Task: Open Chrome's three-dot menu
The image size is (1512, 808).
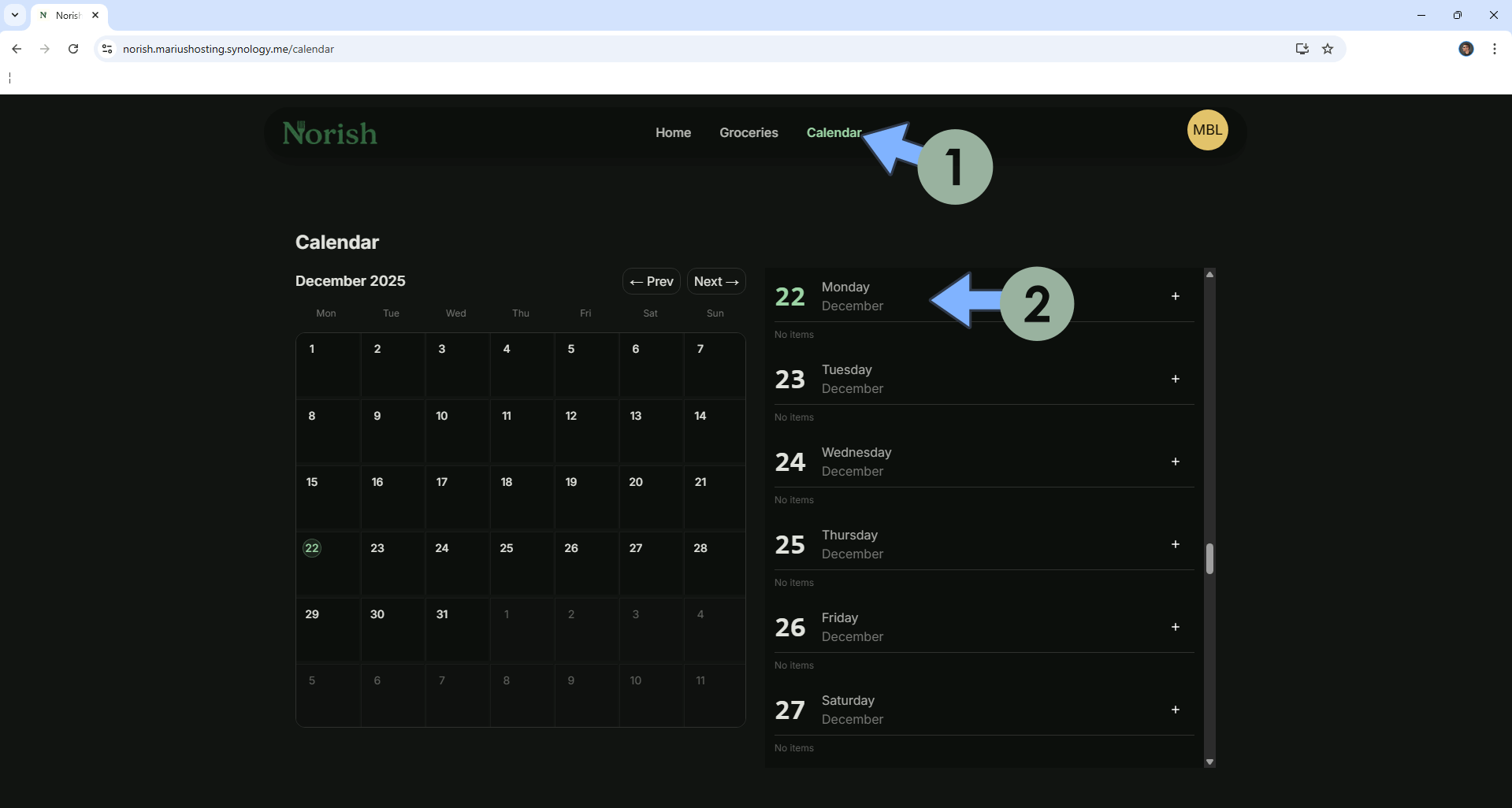Action: click(x=1494, y=49)
